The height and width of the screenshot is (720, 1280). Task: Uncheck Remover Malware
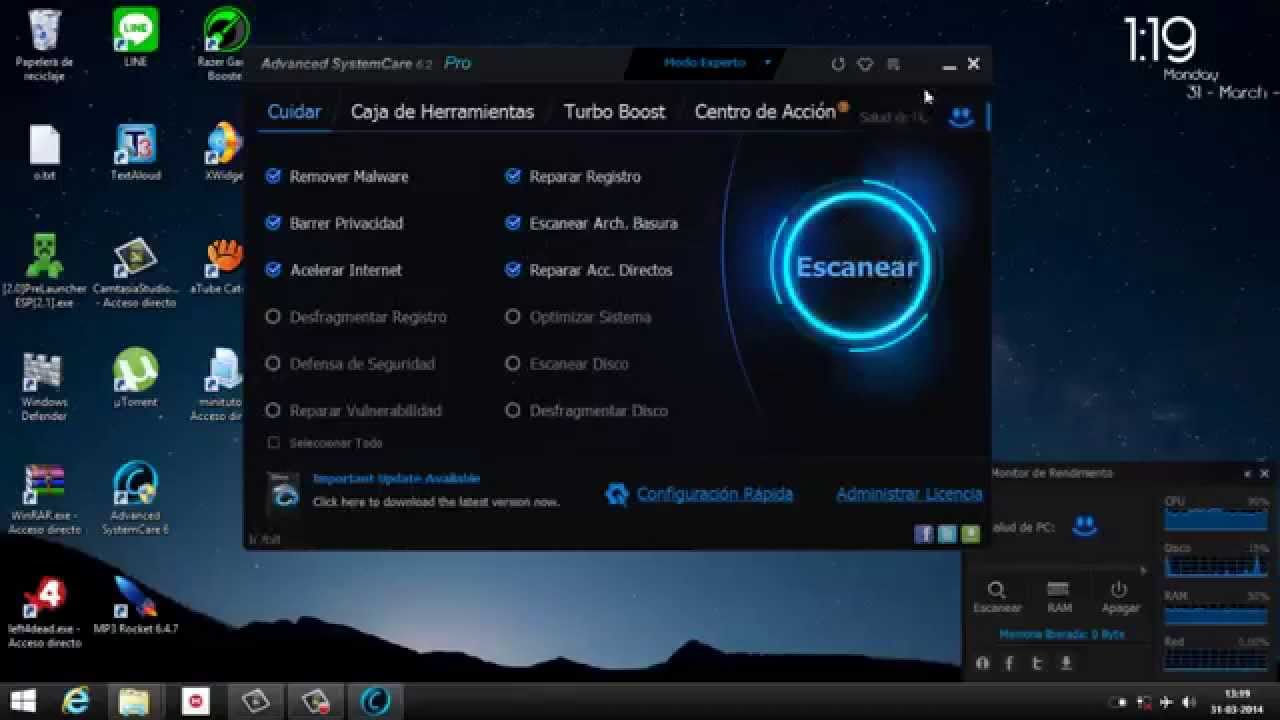pos(273,176)
